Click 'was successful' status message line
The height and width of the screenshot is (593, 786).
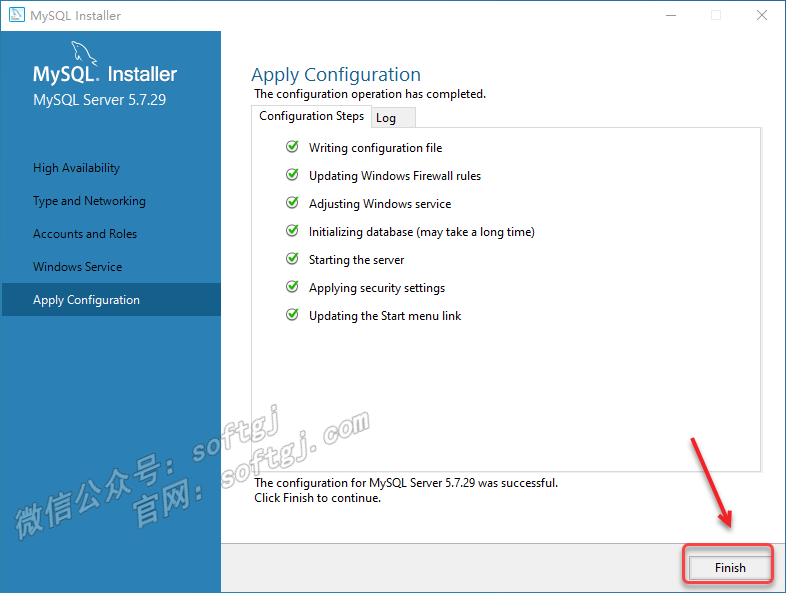(406, 483)
